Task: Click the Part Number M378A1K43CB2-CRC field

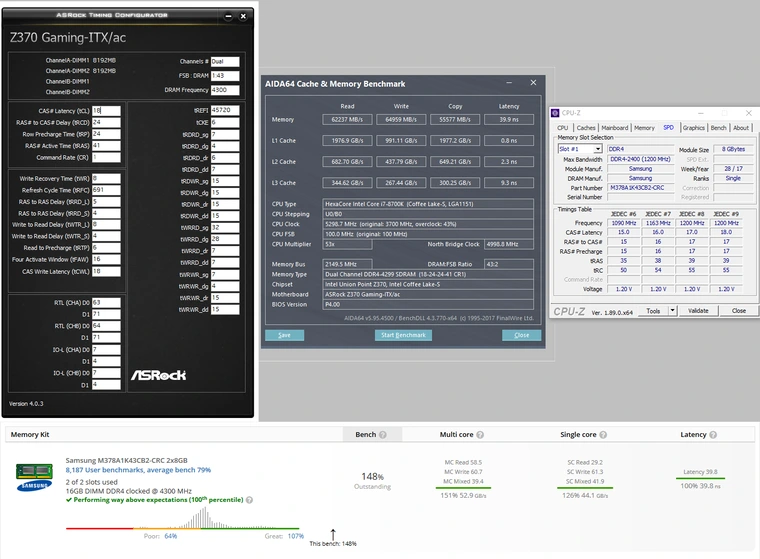Action: (x=640, y=188)
